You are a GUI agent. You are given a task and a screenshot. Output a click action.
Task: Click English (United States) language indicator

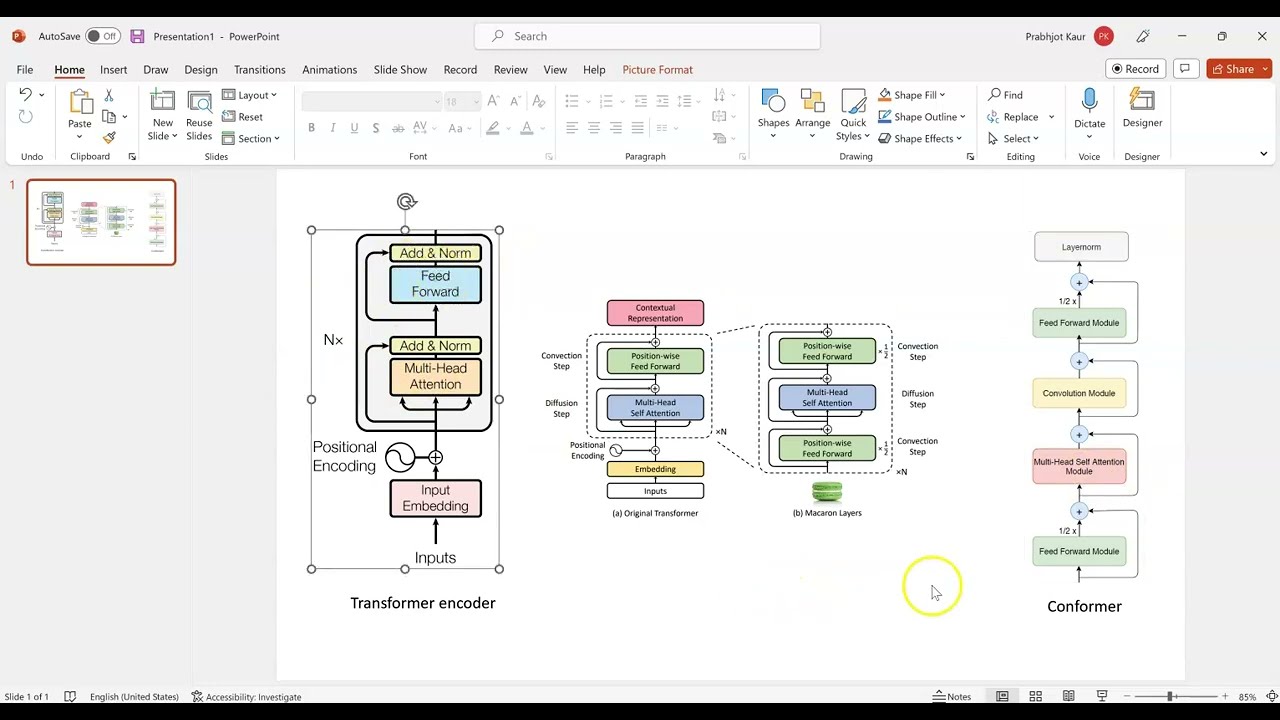point(134,696)
